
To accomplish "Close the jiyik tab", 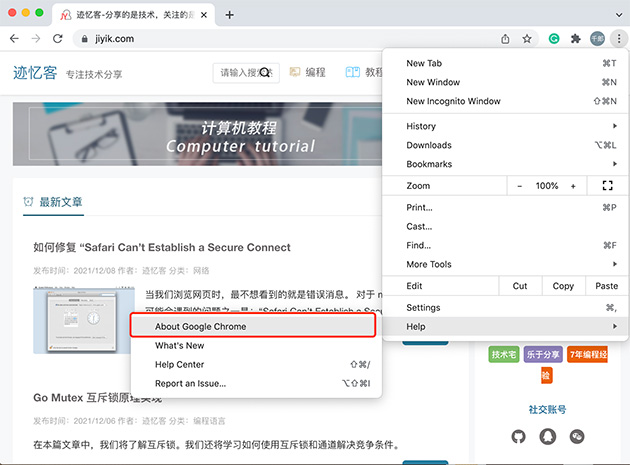I will point(204,15).
